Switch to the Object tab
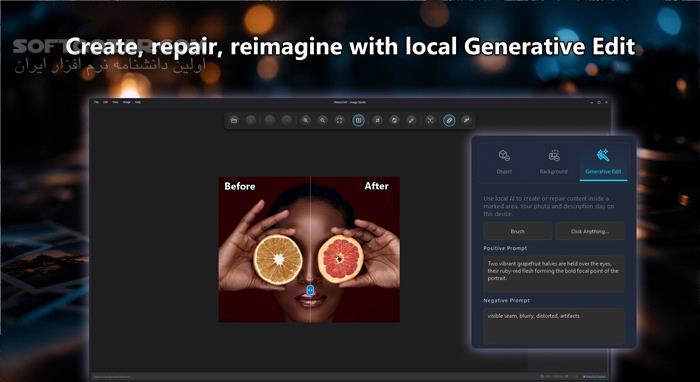 (504, 162)
